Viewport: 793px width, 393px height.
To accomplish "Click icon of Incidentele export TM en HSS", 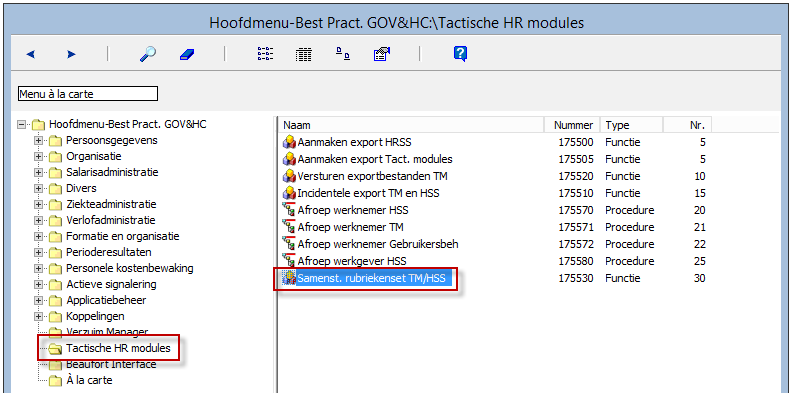I will pos(289,193).
